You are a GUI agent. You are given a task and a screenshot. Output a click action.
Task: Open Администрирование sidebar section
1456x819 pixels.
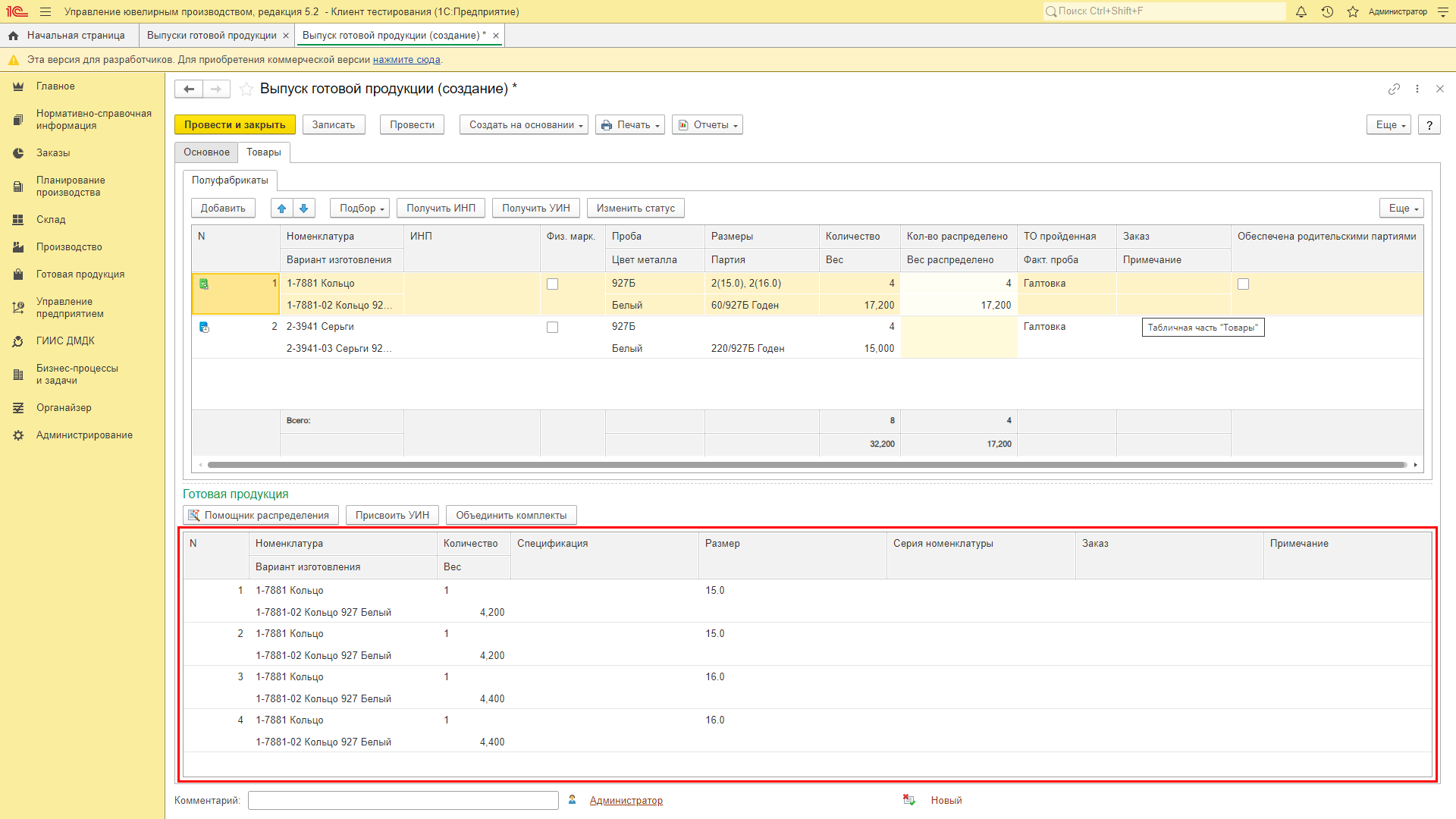click(84, 435)
